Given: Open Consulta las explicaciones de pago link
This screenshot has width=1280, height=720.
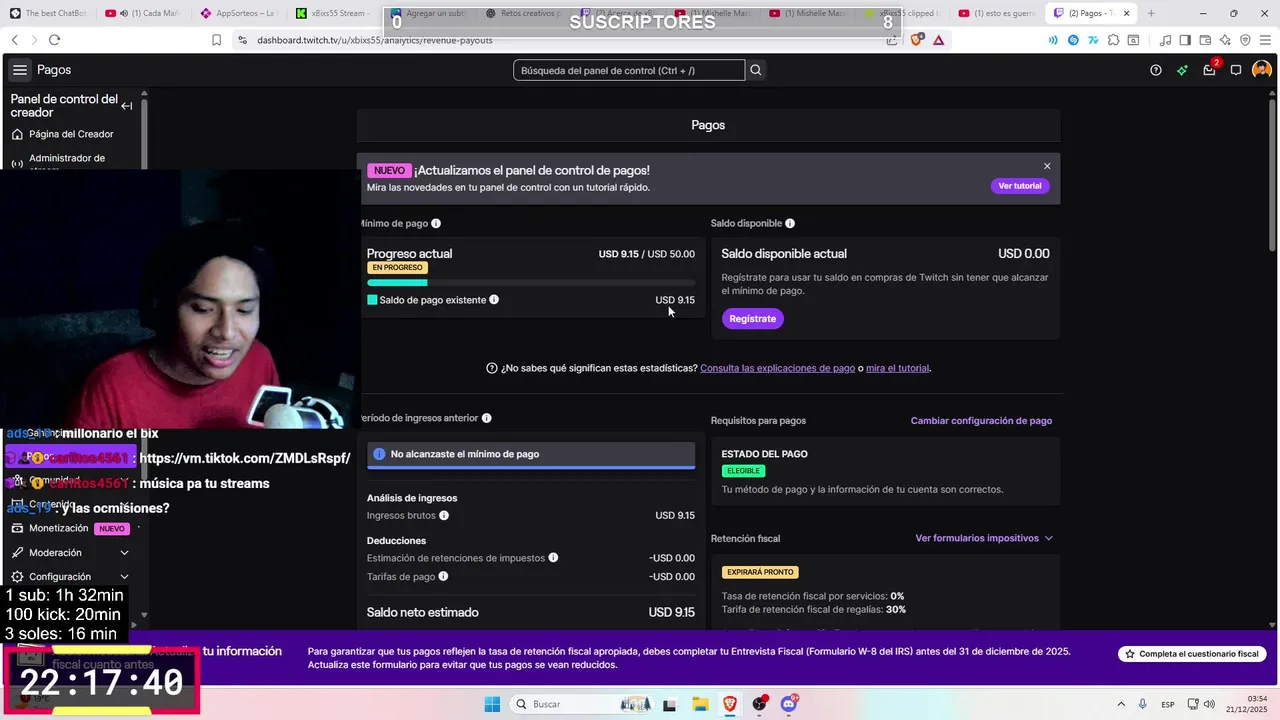Looking at the screenshot, I should (x=777, y=368).
